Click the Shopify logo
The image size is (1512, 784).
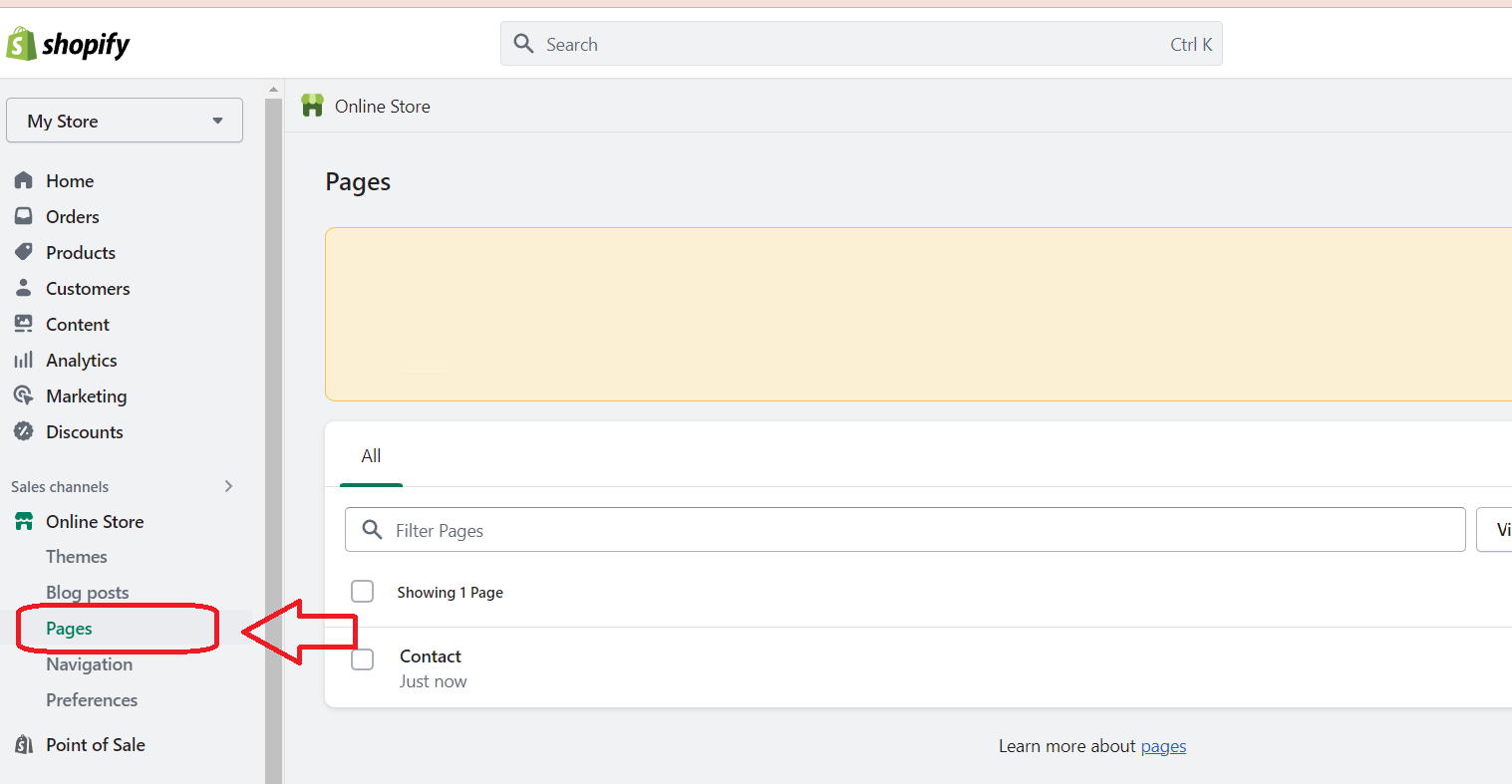pos(68,44)
